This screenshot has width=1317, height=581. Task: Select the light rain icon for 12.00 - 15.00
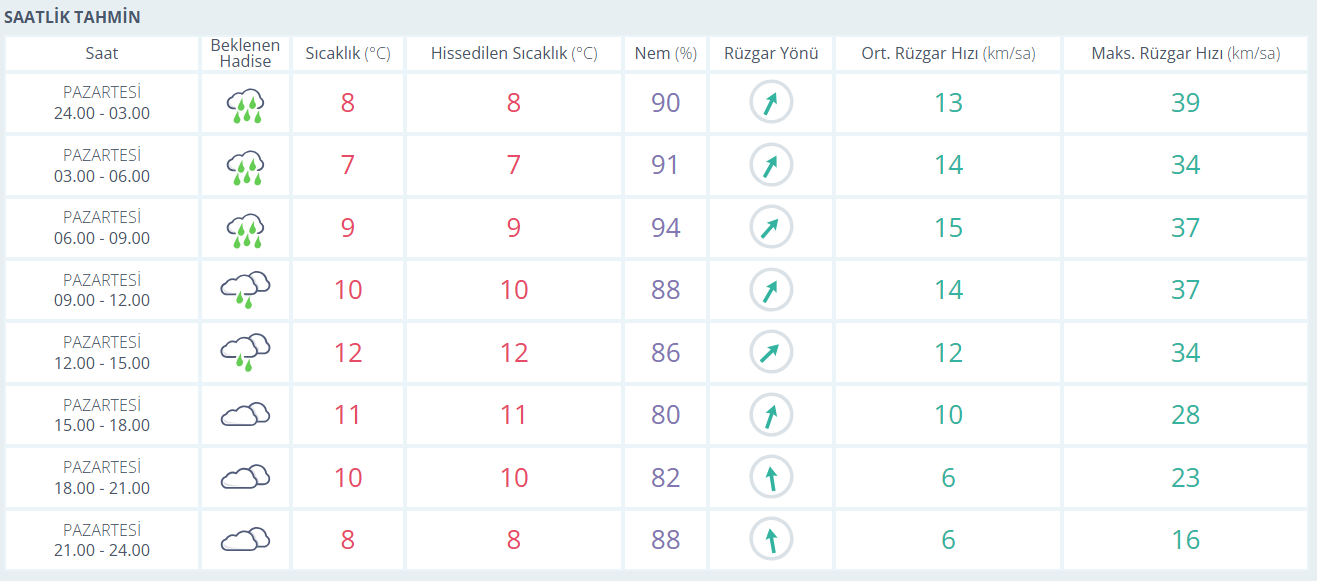[245, 353]
